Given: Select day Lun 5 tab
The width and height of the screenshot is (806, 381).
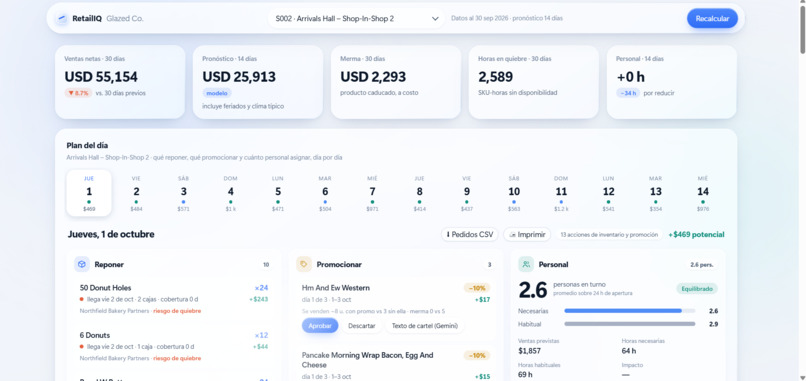Looking at the screenshot, I should (x=278, y=193).
